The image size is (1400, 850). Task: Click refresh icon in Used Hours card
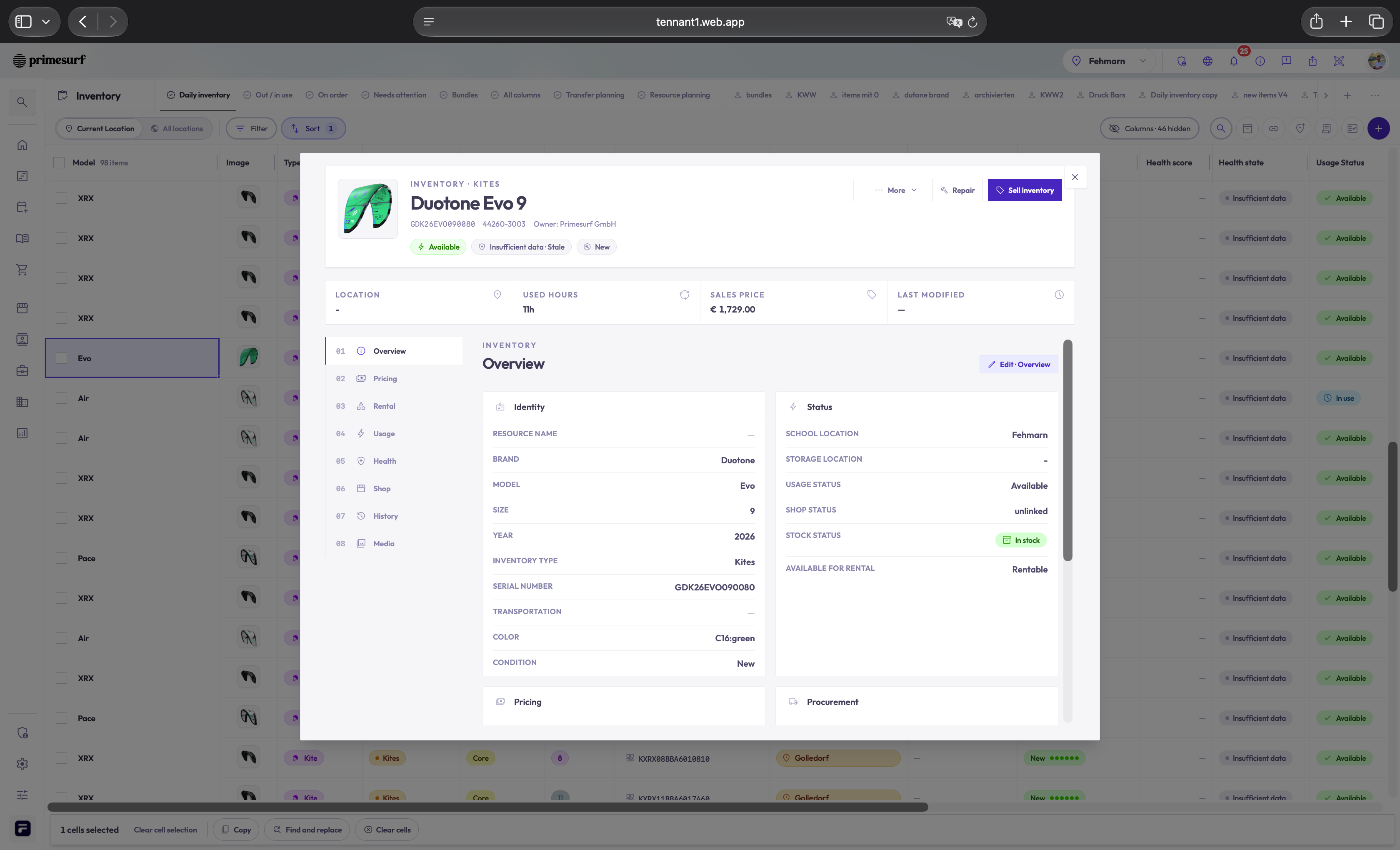coord(684,294)
